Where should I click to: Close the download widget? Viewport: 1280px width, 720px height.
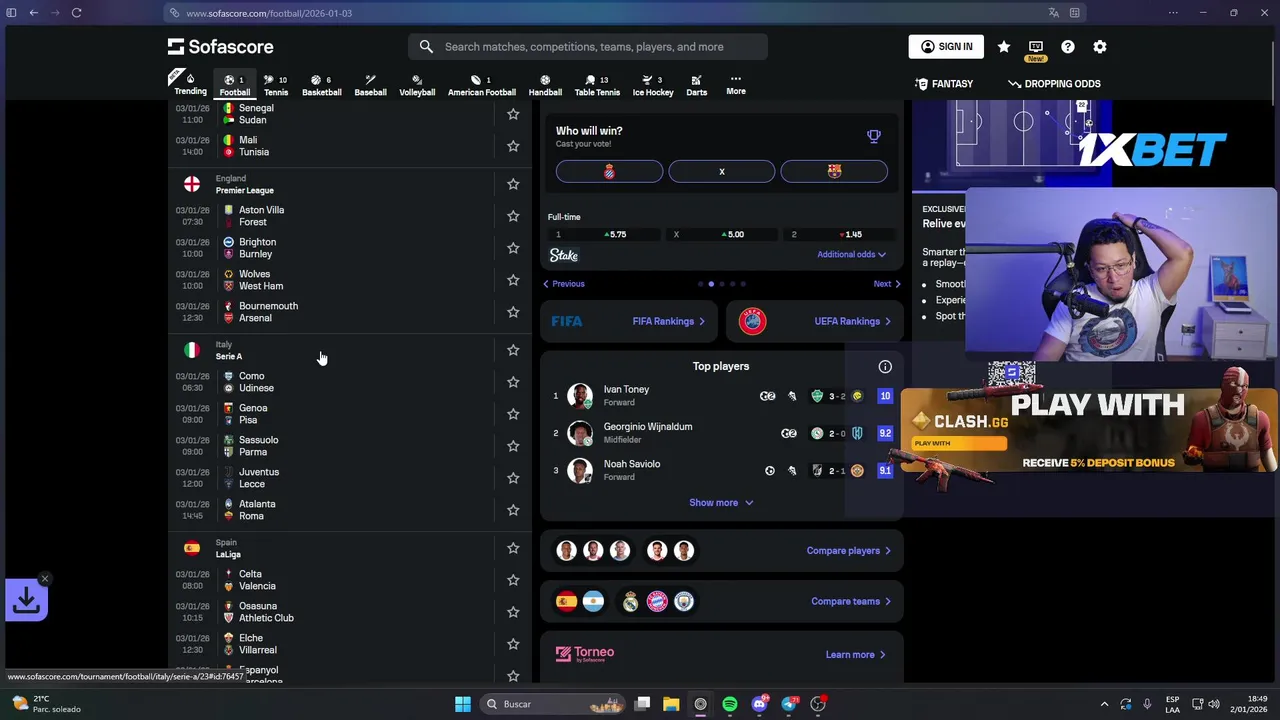pos(44,579)
